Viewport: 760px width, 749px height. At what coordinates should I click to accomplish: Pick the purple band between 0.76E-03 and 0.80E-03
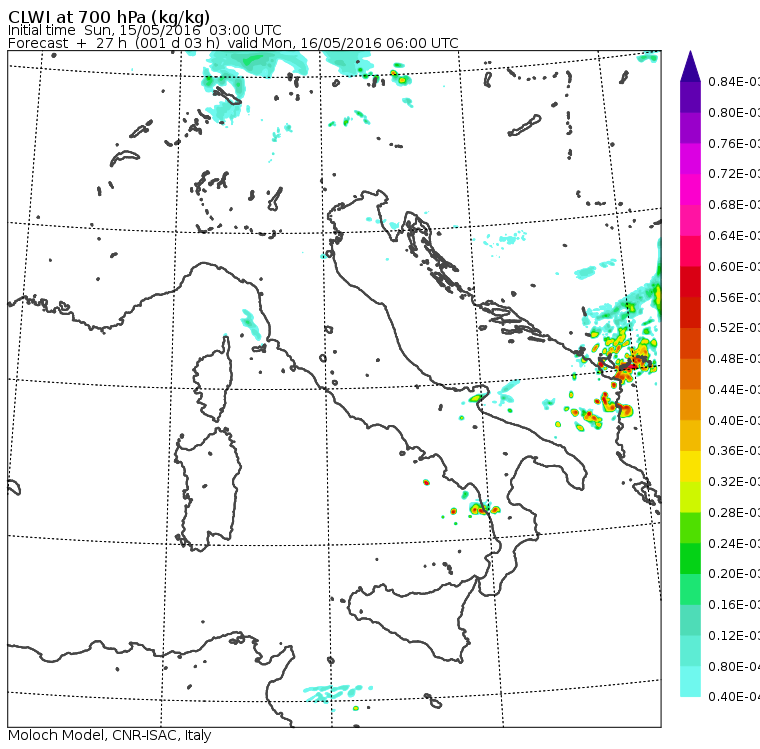pyautogui.click(x=690, y=128)
